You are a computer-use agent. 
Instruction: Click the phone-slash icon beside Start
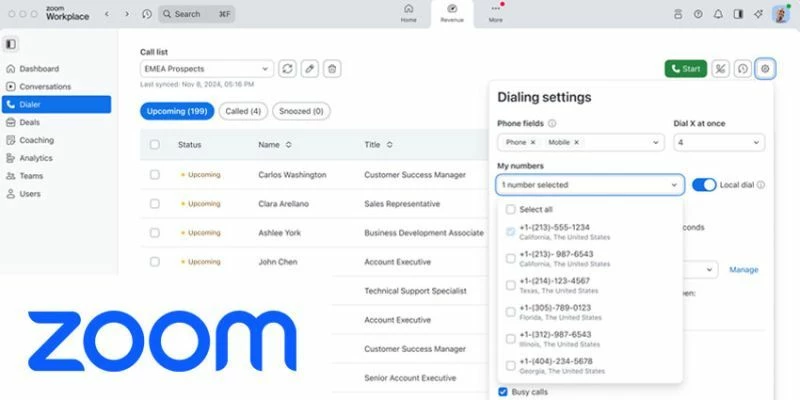coord(720,69)
